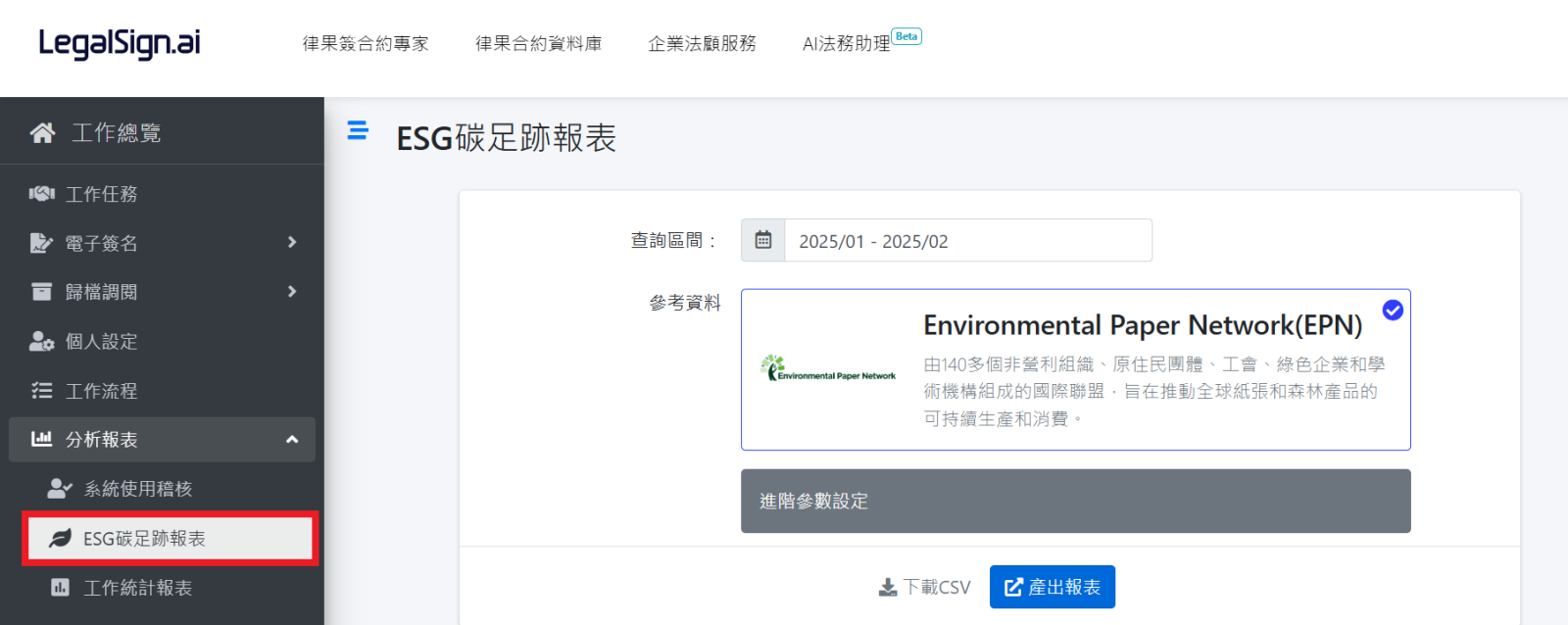Click the Beta badge next to AI法務助理
Image resolution: width=1568 pixels, height=625 pixels.
pyautogui.click(x=906, y=36)
